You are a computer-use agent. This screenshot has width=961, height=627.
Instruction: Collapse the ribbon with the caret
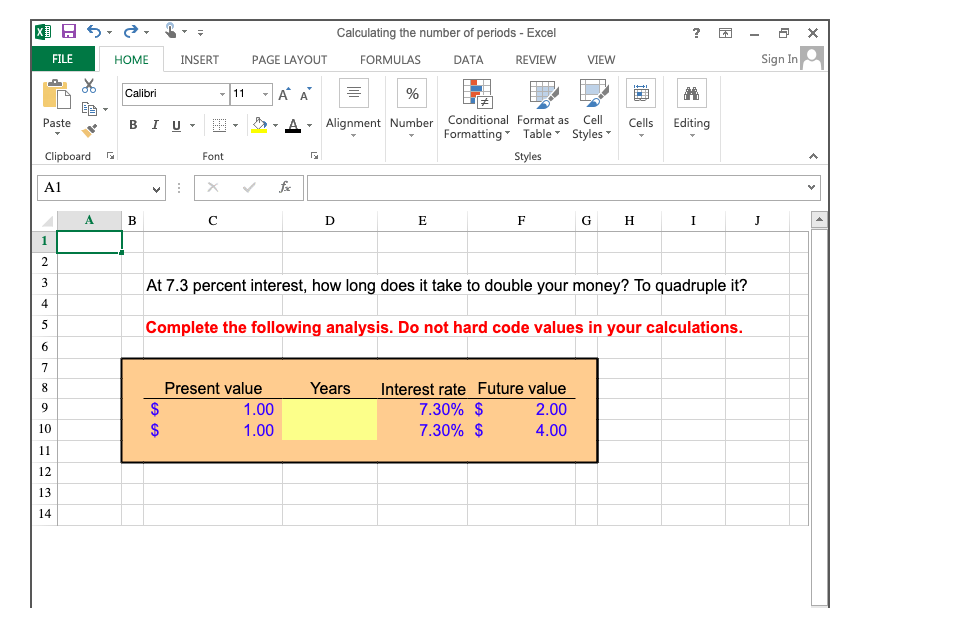coord(813,156)
